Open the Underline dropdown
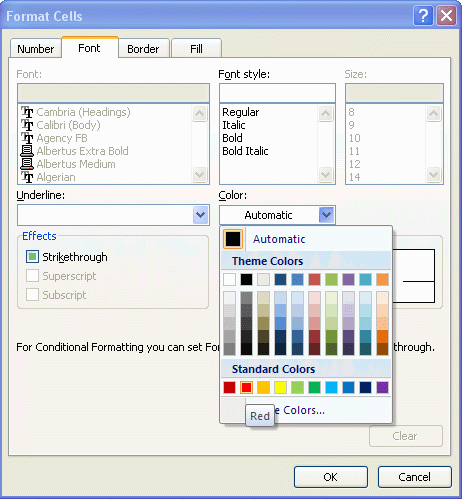Viewport: 462px width, 500px height. click(113, 215)
